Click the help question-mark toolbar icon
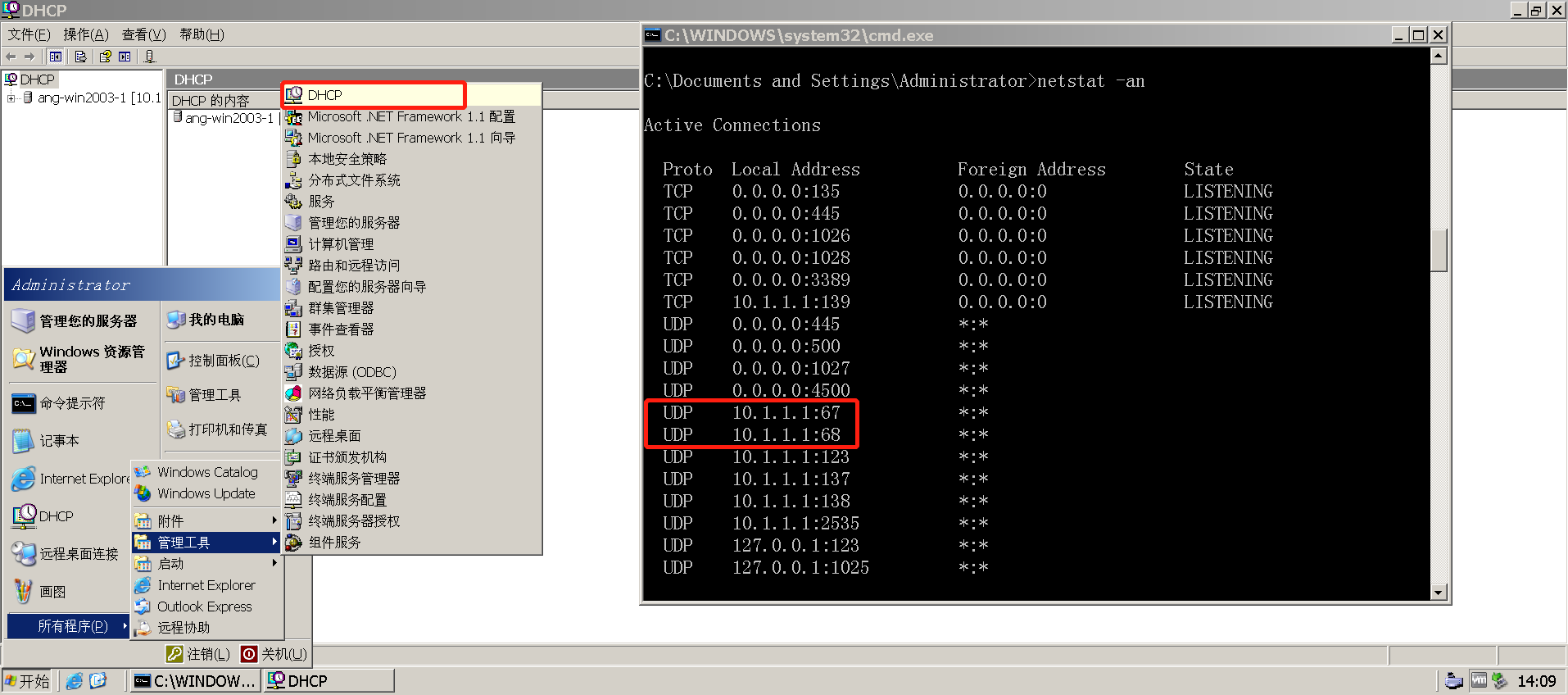 [x=105, y=57]
